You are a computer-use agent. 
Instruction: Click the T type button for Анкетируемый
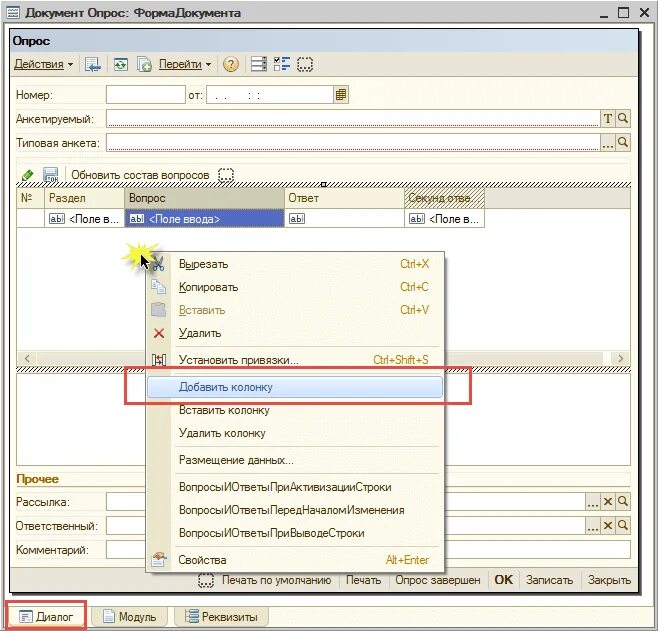click(608, 119)
